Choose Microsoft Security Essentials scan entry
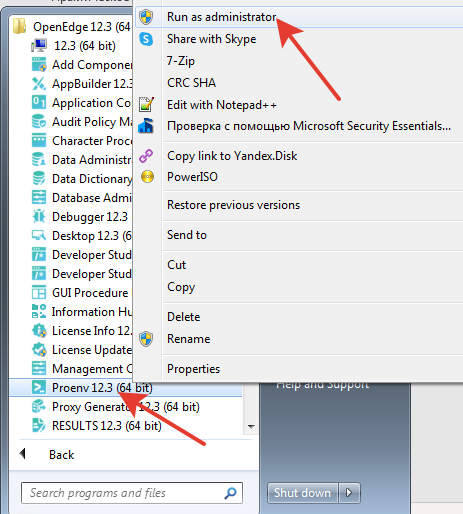This screenshot has width=463, height=514. pos(309,126)
